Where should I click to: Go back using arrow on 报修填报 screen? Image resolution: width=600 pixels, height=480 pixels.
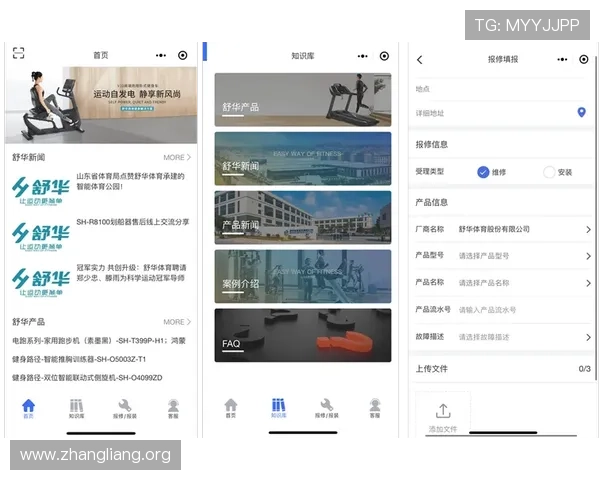420,60
